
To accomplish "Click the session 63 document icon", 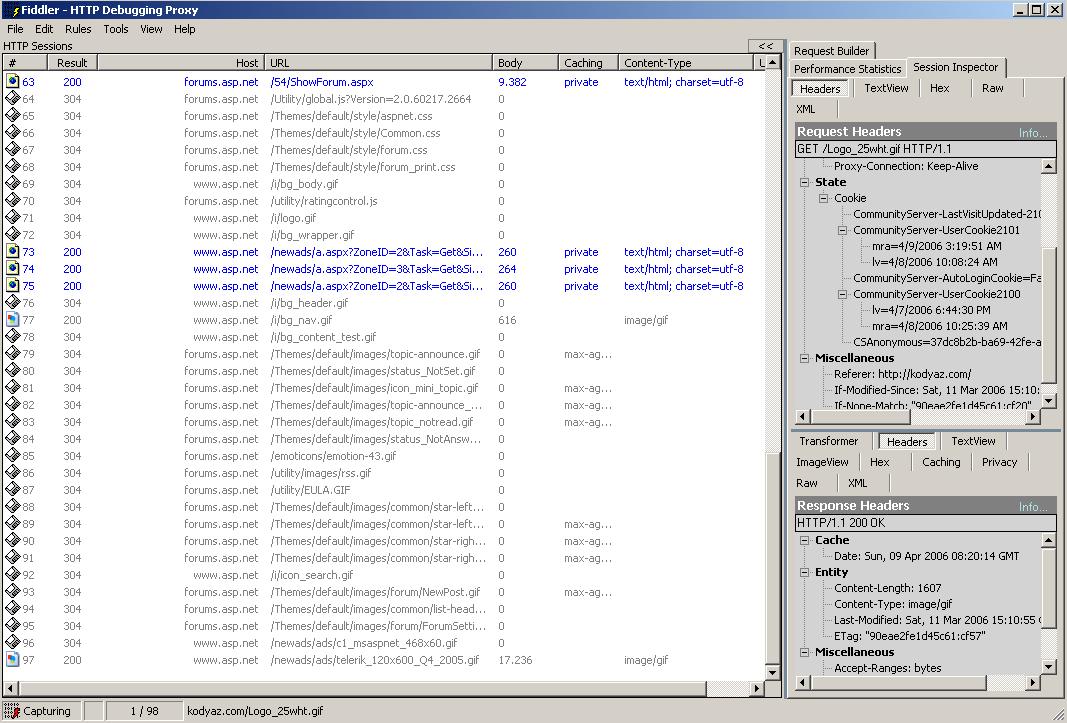I will 12,81.
